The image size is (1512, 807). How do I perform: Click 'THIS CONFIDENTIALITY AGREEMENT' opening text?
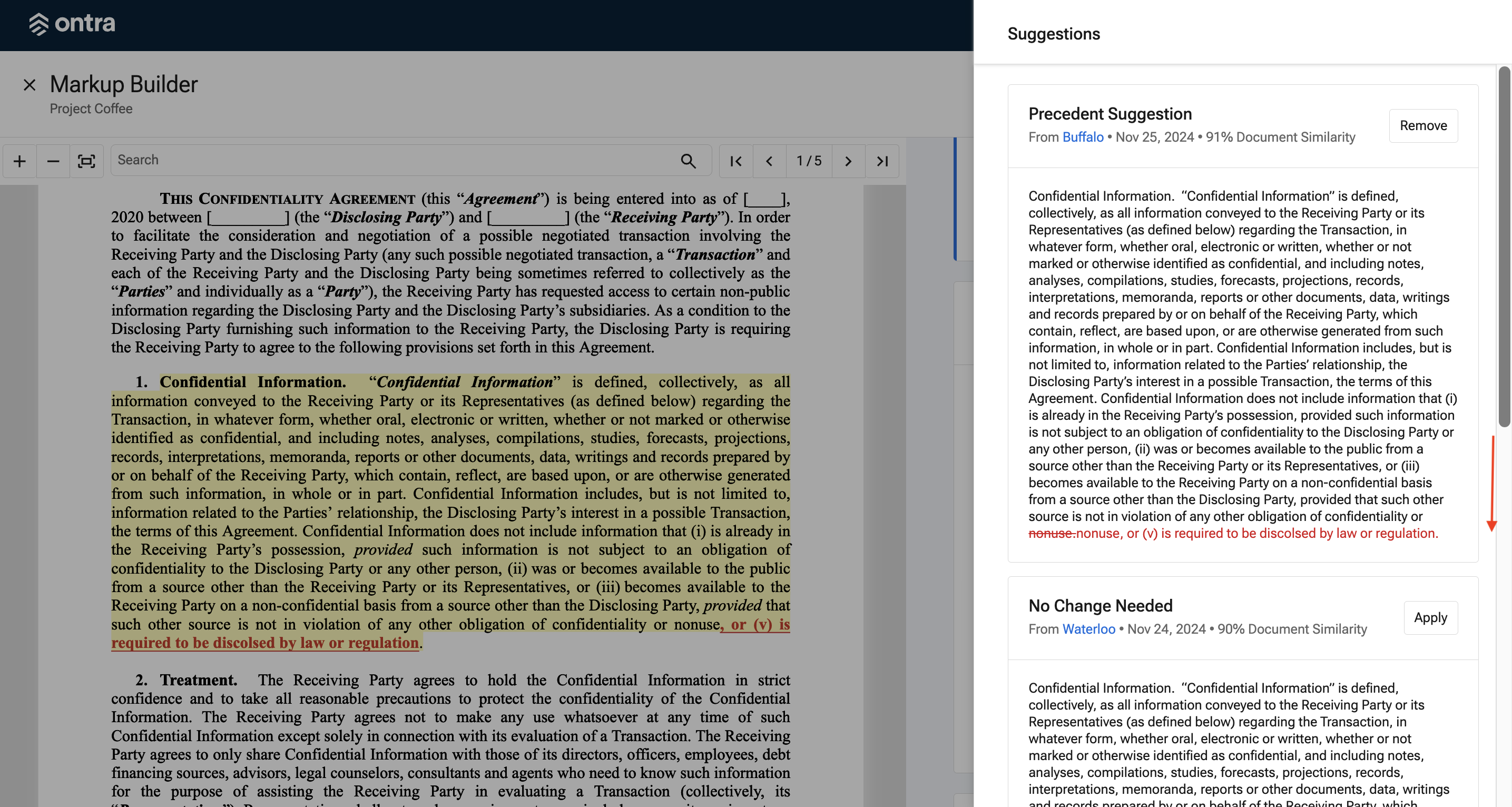click(288, 199)
